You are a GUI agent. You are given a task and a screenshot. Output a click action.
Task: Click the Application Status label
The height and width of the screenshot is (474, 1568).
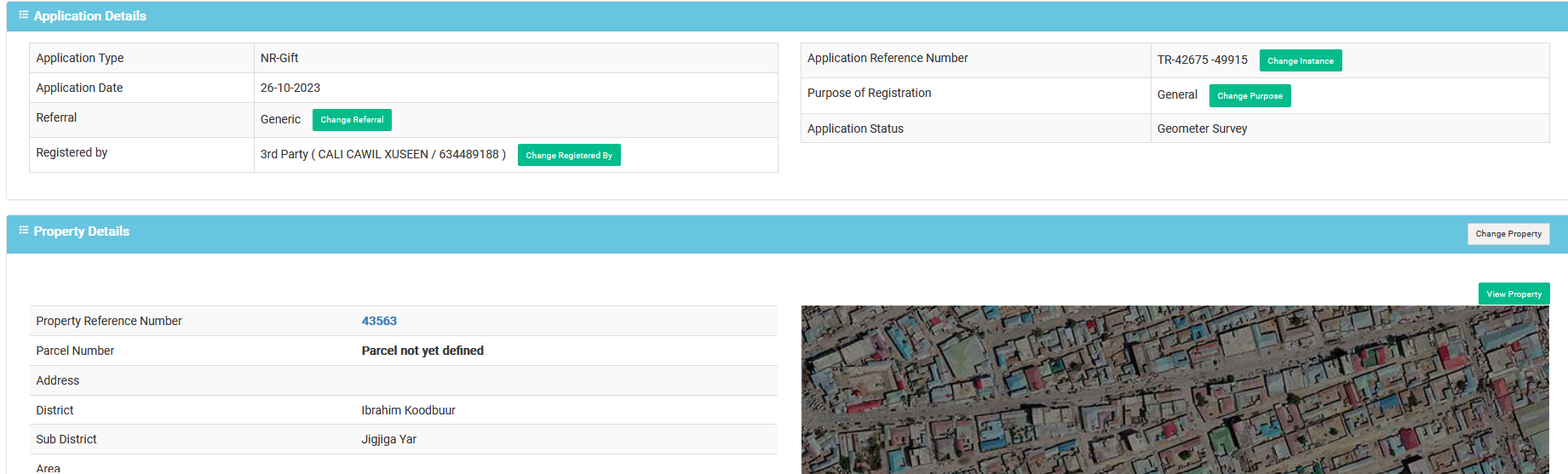[855, 128]
